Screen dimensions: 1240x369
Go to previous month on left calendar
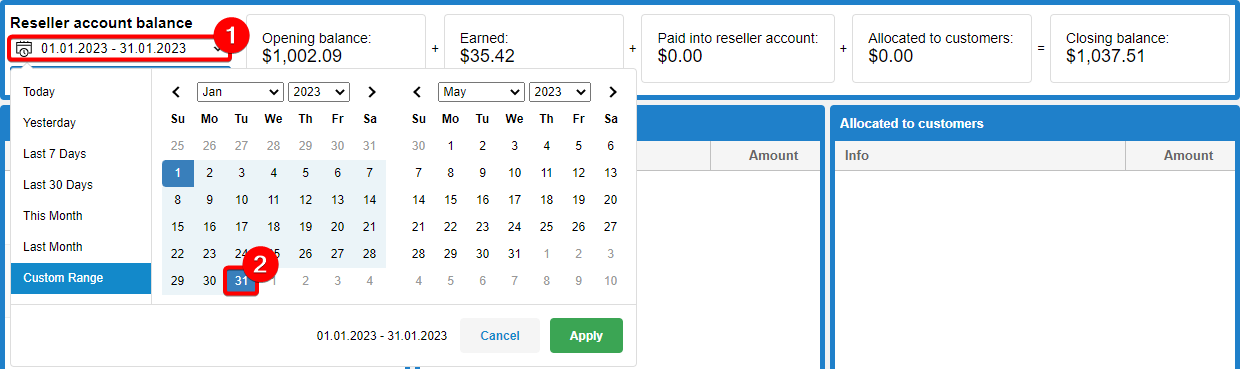point(177,92)
